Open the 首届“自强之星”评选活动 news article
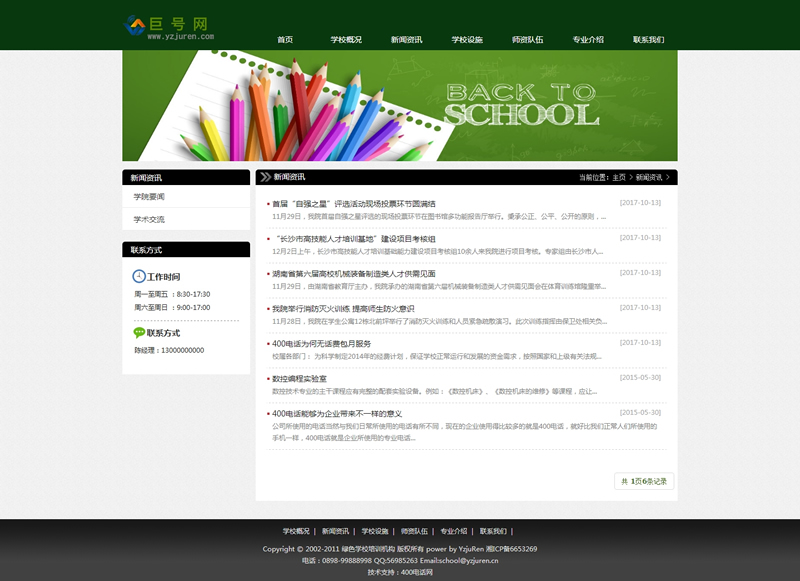The width and height of the screenshot is (800, 581). [354, 204]
